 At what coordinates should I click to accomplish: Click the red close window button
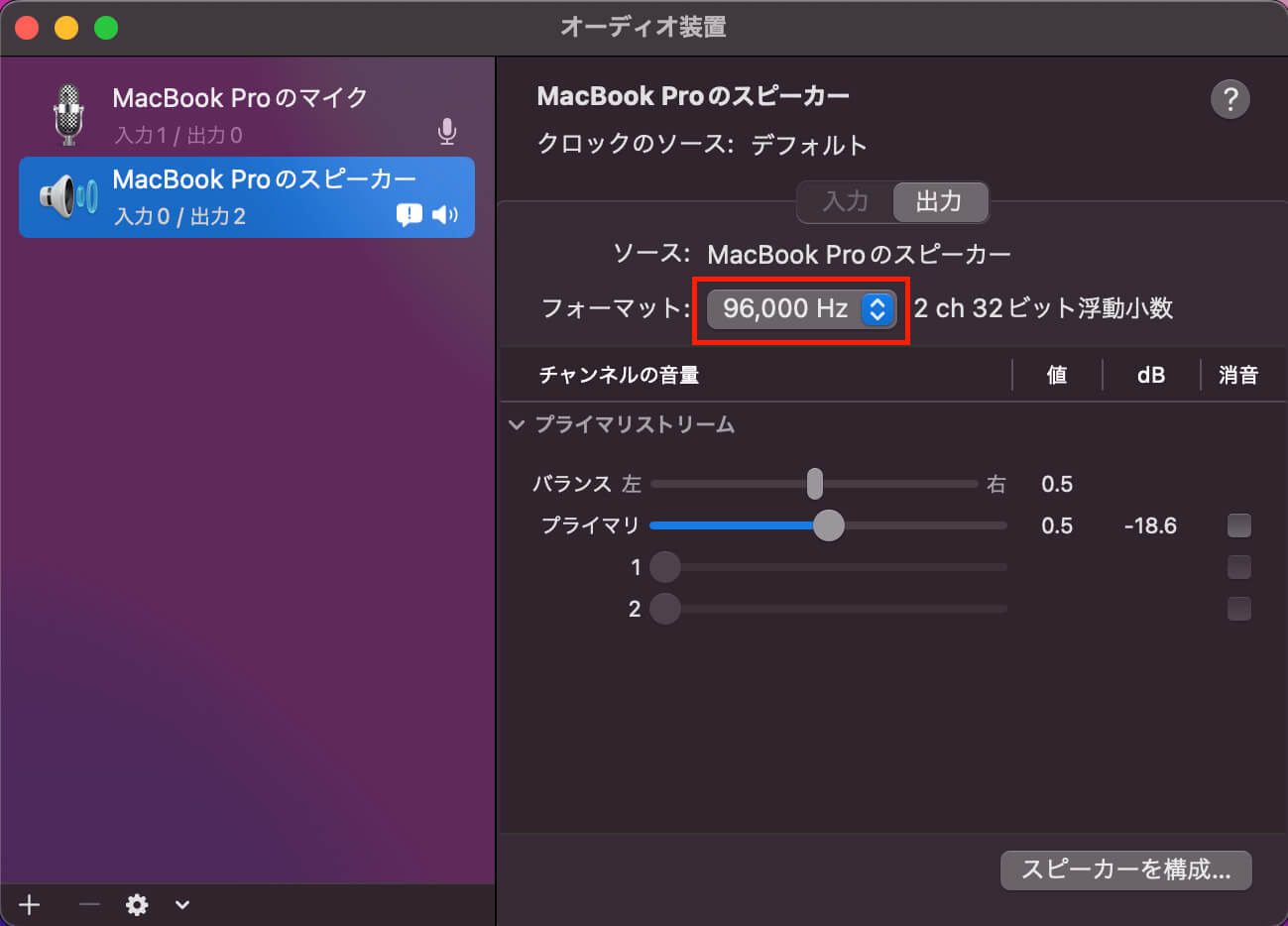[27, 28]
